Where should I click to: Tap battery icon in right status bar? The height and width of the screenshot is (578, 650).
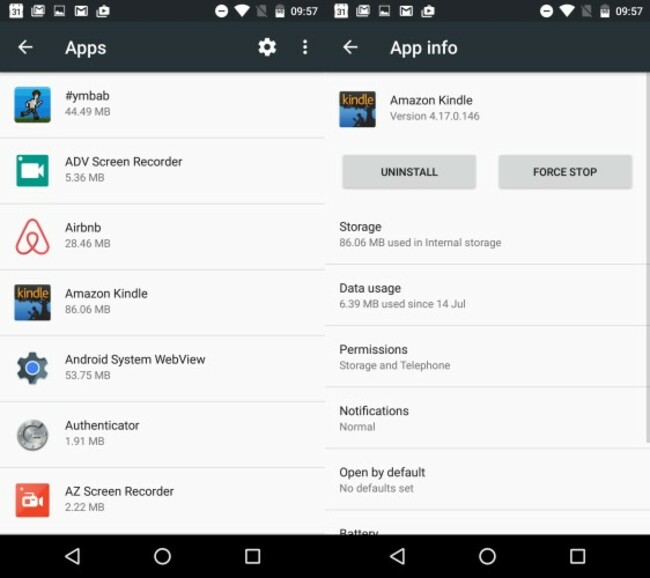[605, 11]
